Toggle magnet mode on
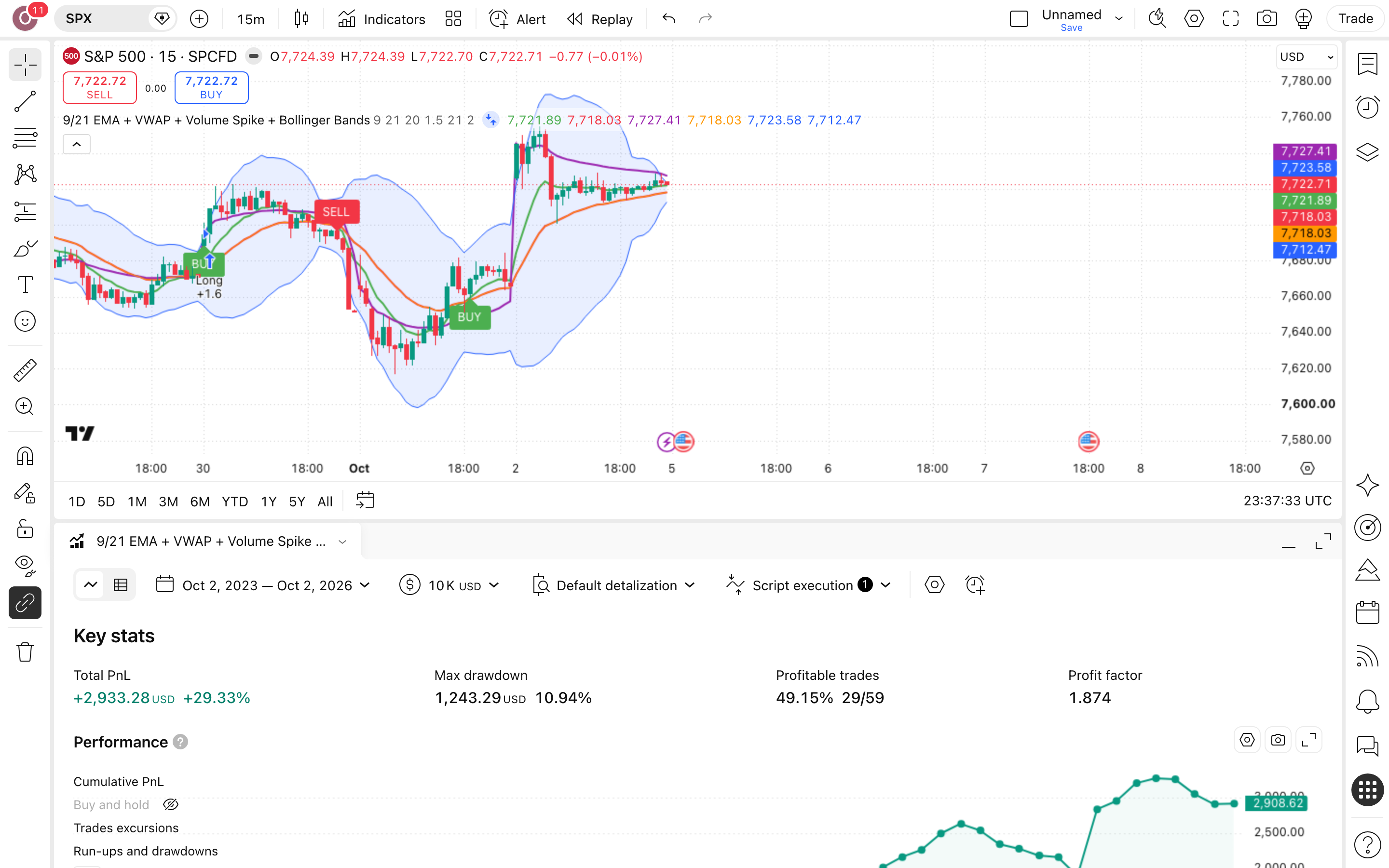Image resolution: width=1389 pixels, height=868 pixels. click(25, 456)
